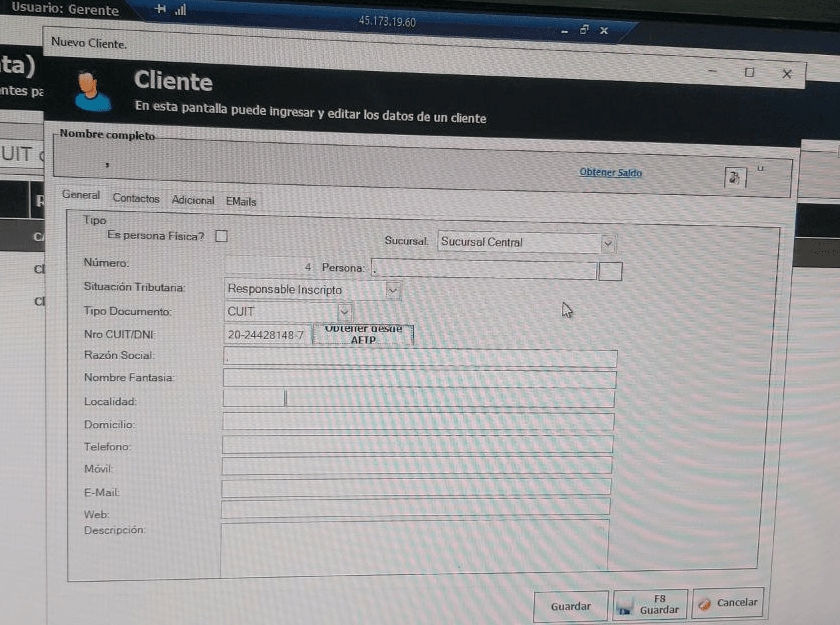840x625 pixels.
Task: Click the pin icon in remote desktop bar
Action: (161, 10)
